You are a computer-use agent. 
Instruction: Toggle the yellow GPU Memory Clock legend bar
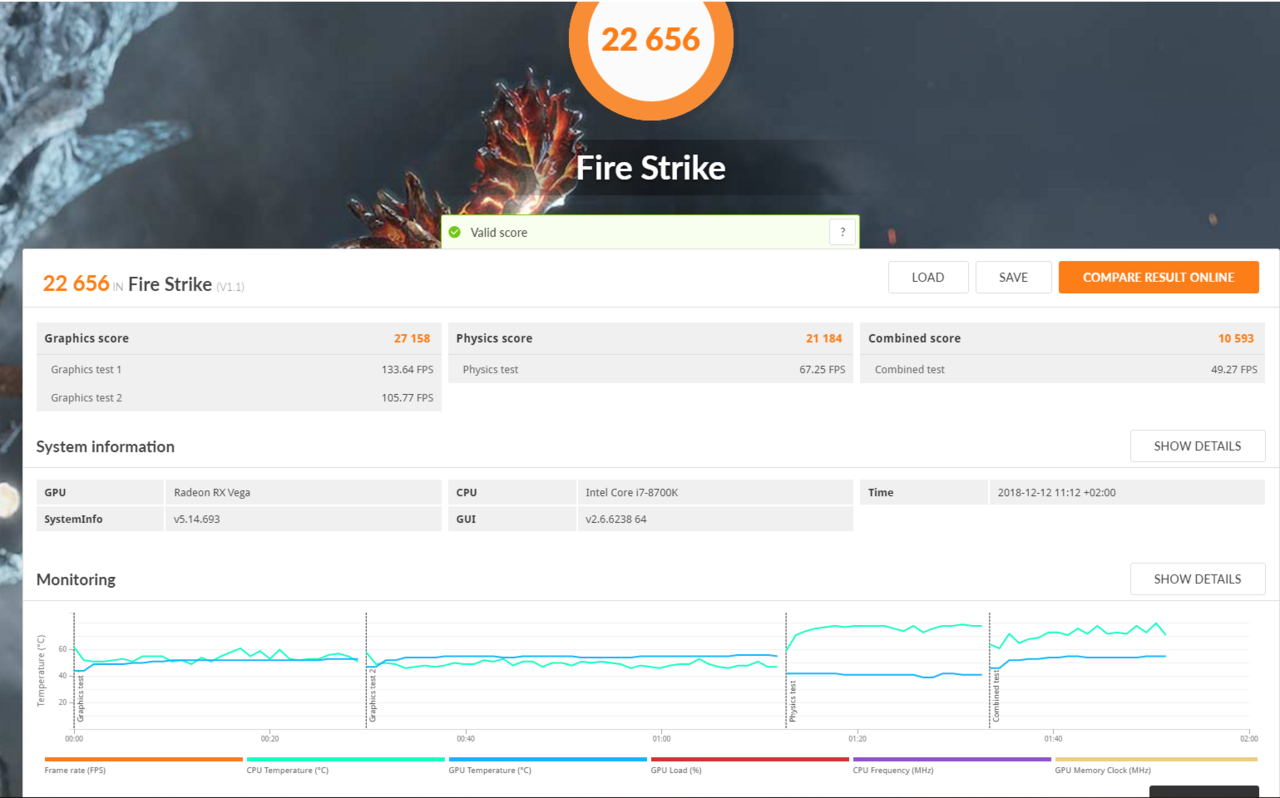(1156, 760)
